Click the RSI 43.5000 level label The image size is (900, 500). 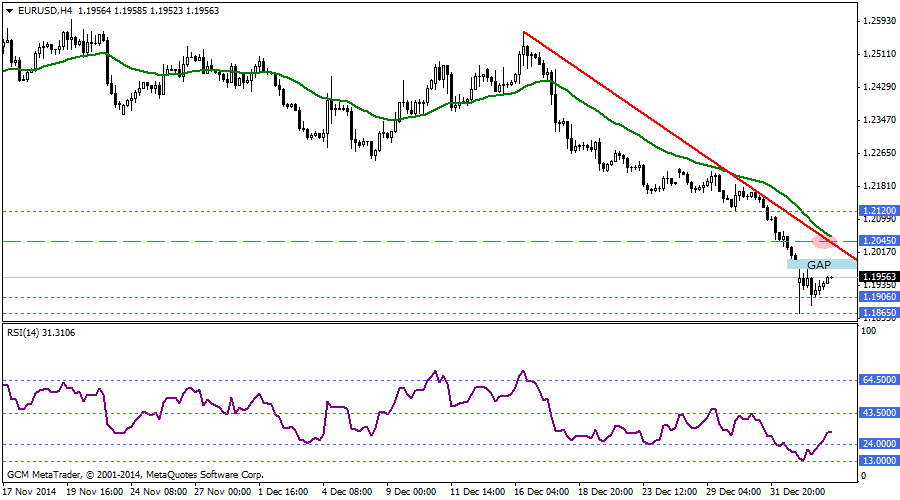pyautogui.click(x=878, y=413)
